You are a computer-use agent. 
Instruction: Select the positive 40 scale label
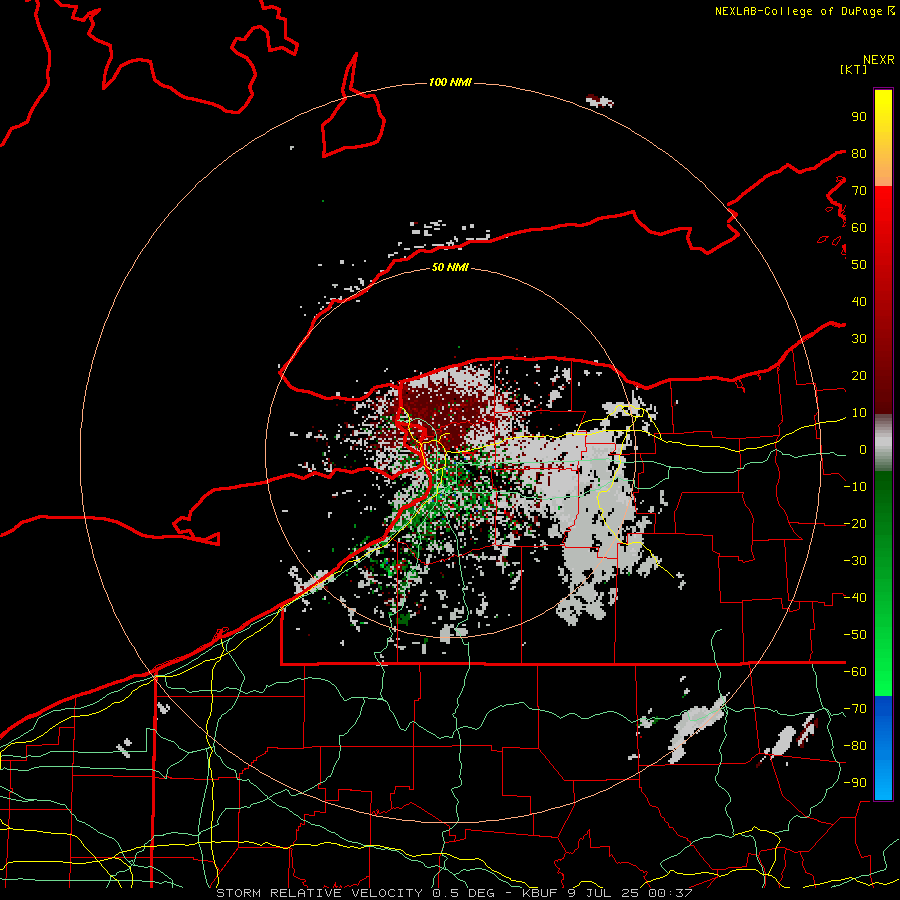(859, 301)
